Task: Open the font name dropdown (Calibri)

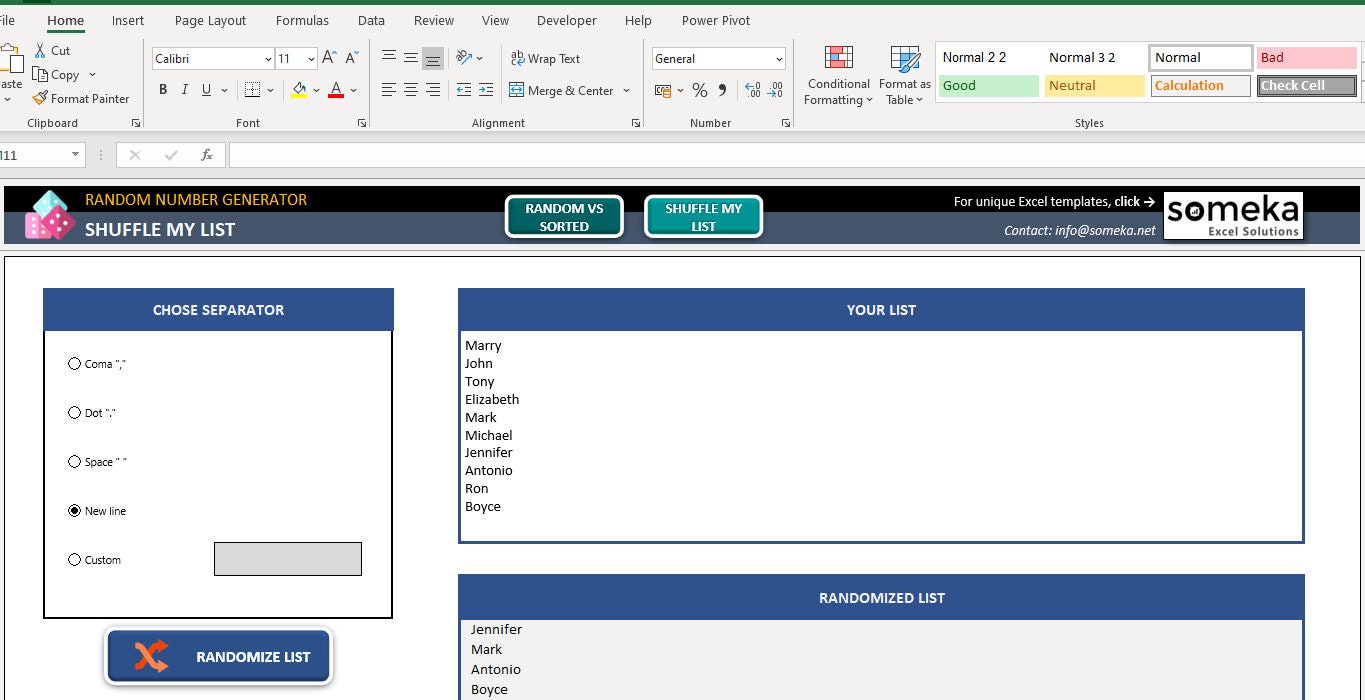Action: 267,59
